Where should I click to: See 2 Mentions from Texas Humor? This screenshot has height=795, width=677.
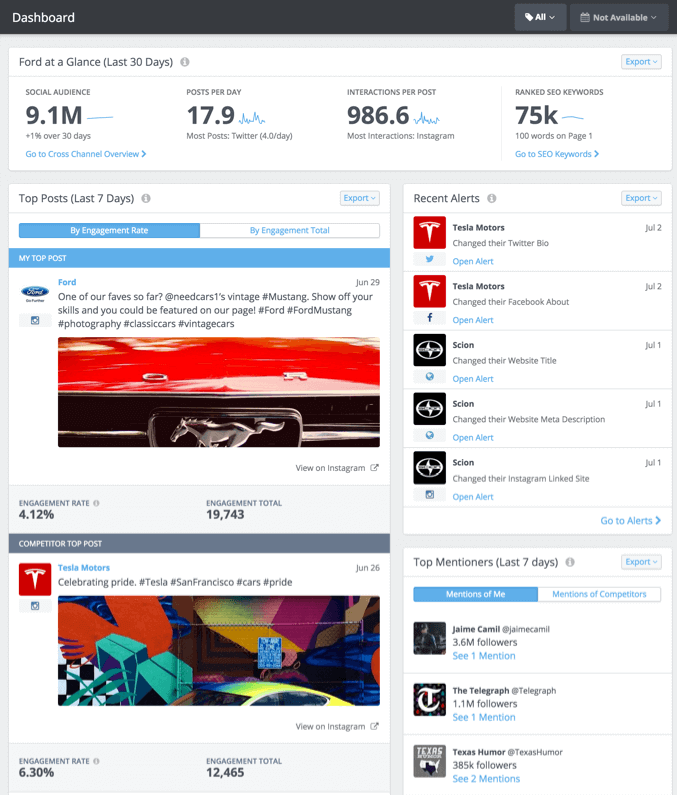click(x=486, y=778)
